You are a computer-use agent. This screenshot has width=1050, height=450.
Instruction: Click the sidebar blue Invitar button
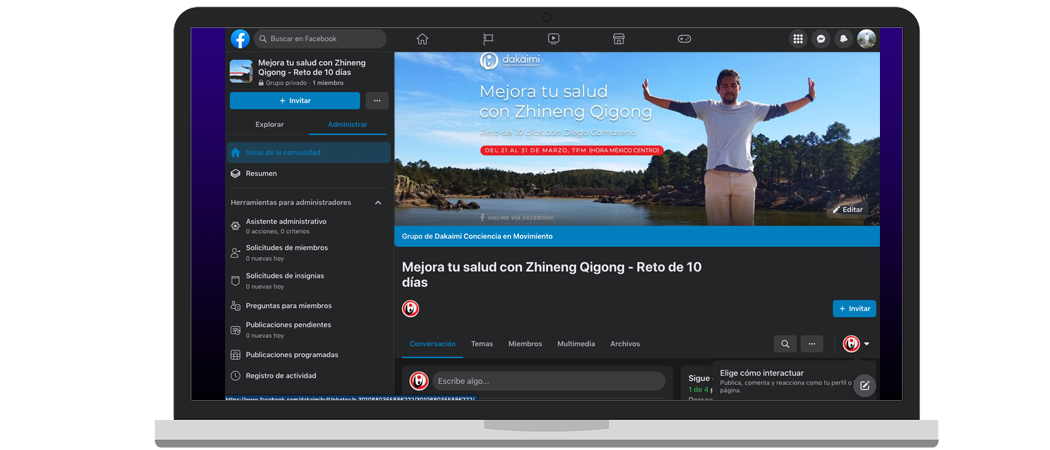click(x=295, y=100)
